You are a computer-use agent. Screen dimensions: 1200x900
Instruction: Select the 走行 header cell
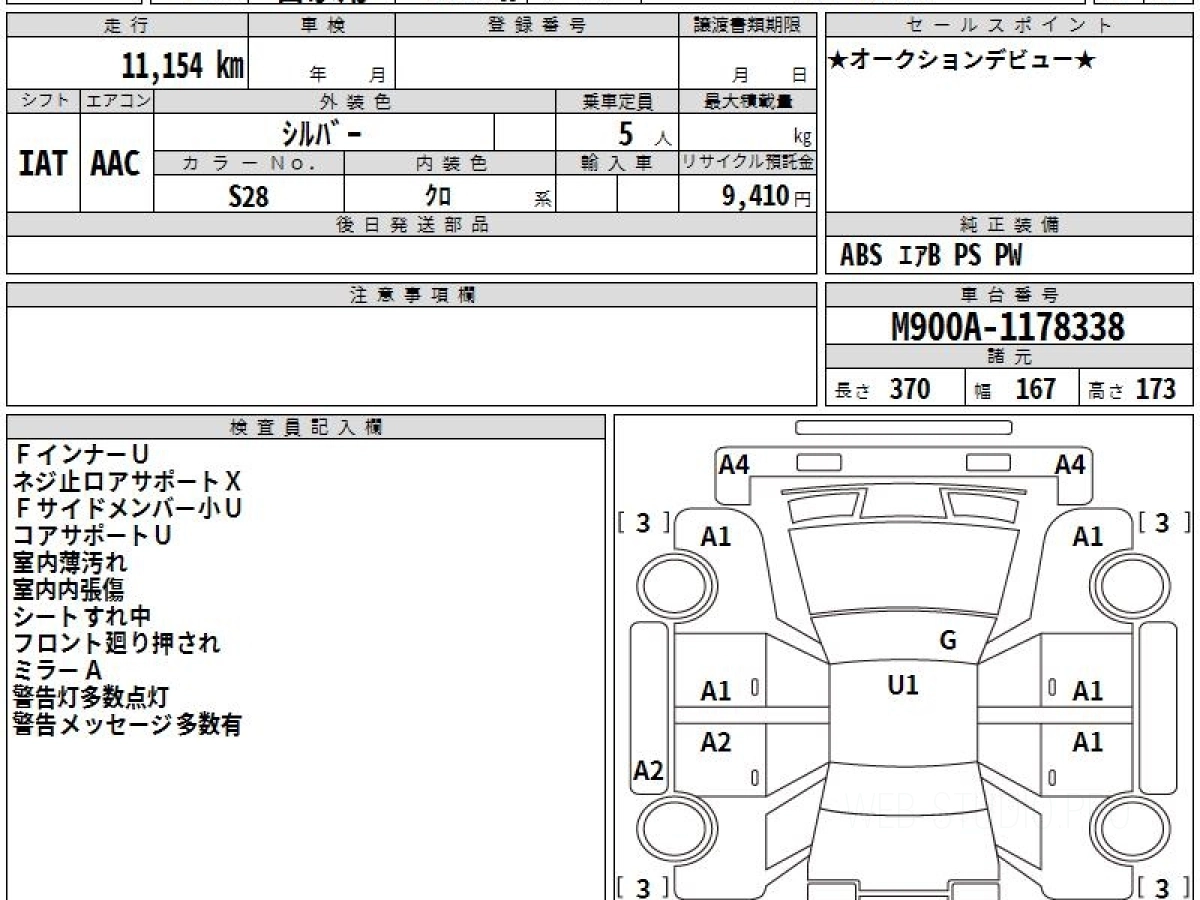(127, 25)
